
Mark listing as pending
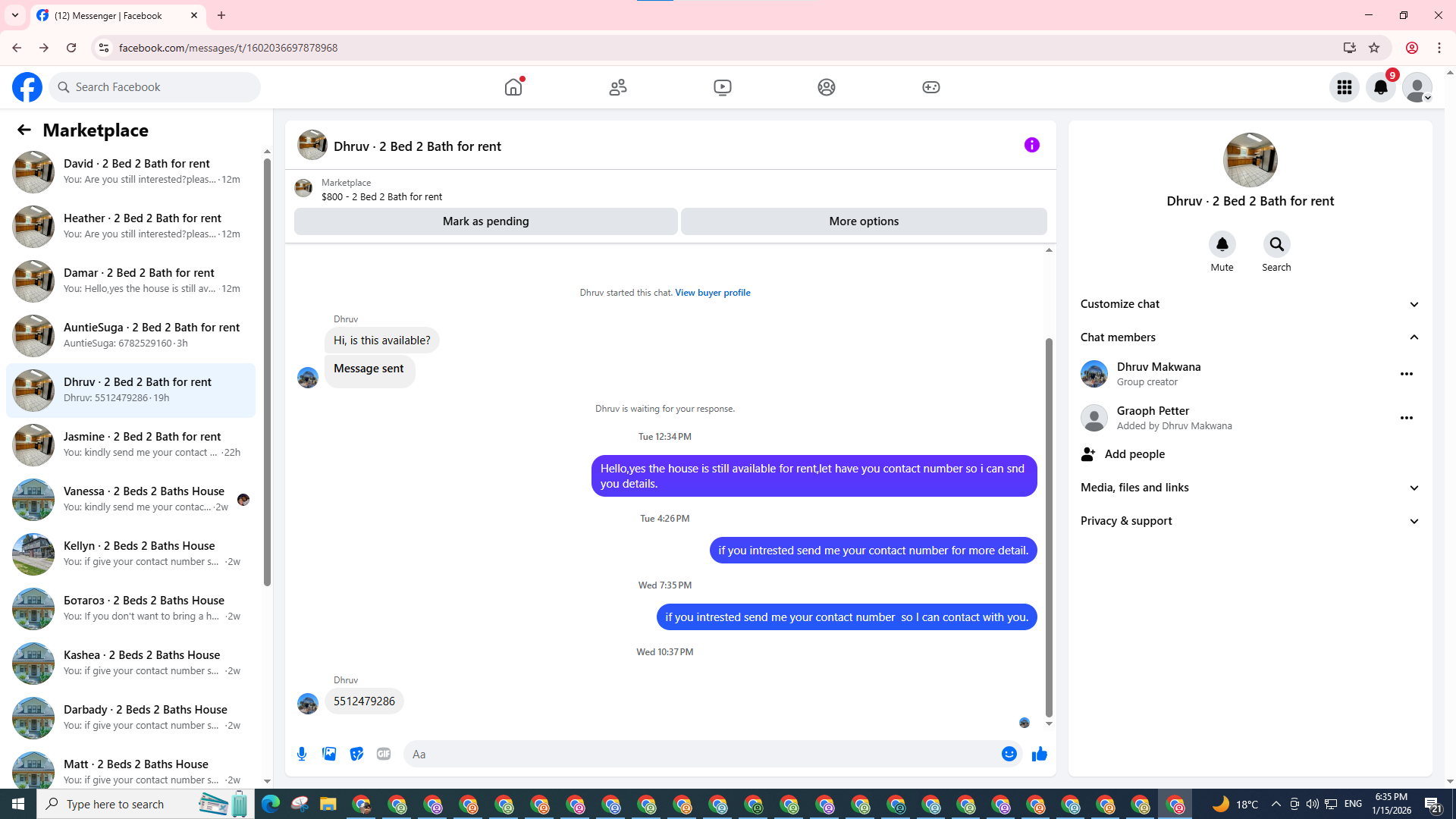coord(485,221)
